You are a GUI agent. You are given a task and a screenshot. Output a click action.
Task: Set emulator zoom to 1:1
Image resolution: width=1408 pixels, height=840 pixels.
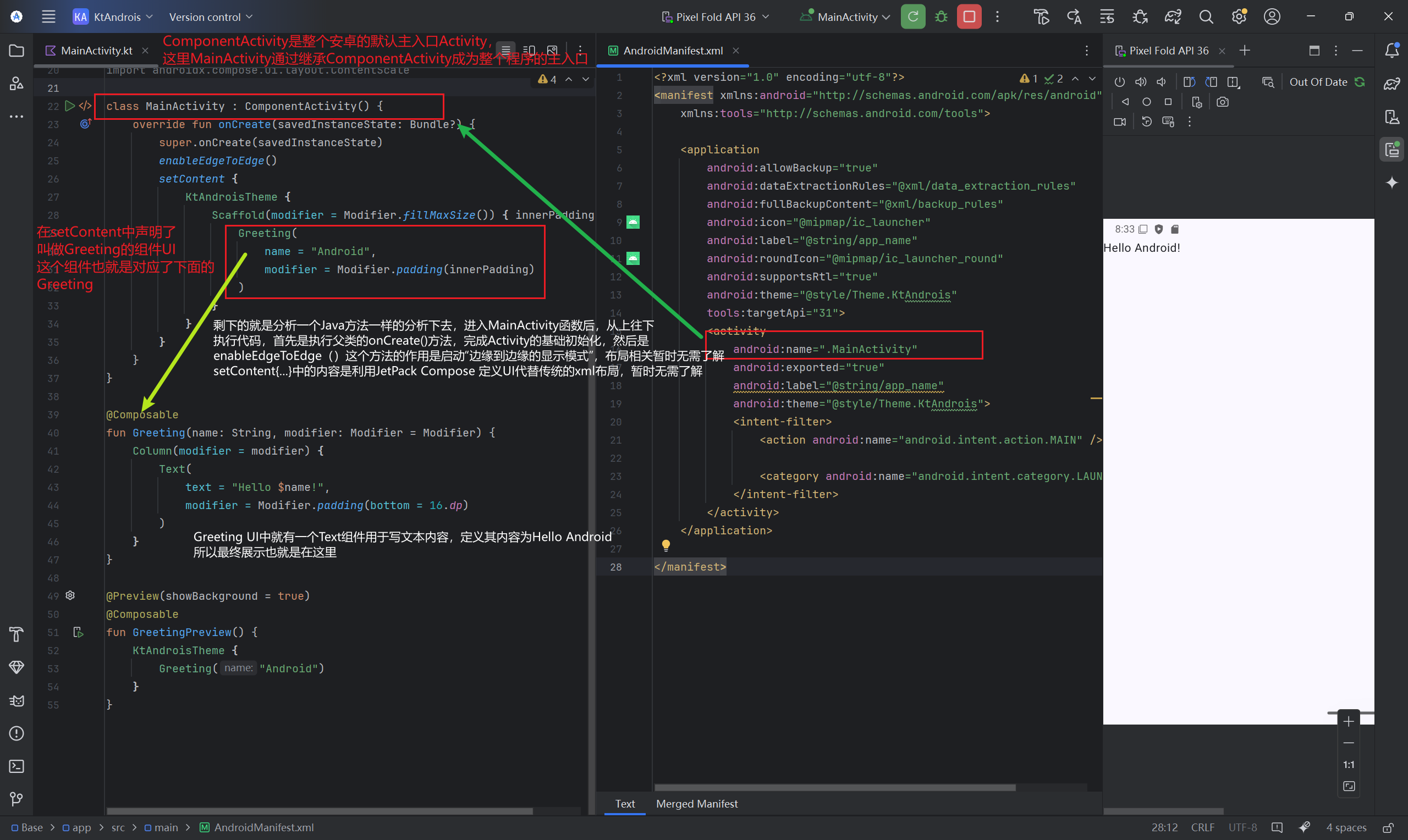[x=1349, y=765]
